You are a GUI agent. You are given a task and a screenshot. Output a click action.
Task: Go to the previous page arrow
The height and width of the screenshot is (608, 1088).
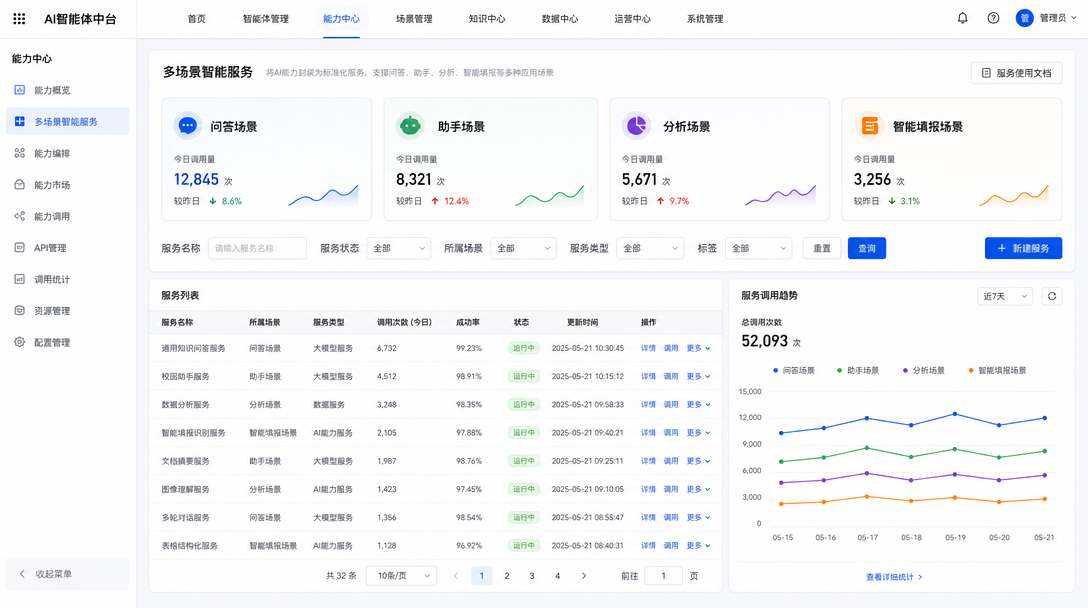[456, 575]
